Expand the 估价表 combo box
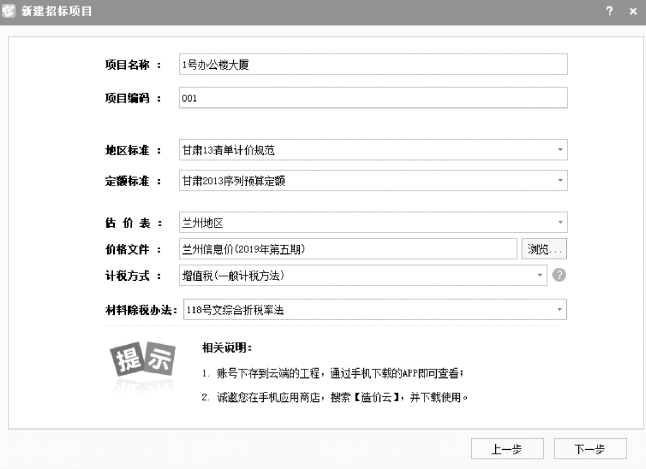The height and width of the screenshot is (469, 646). 373,223
